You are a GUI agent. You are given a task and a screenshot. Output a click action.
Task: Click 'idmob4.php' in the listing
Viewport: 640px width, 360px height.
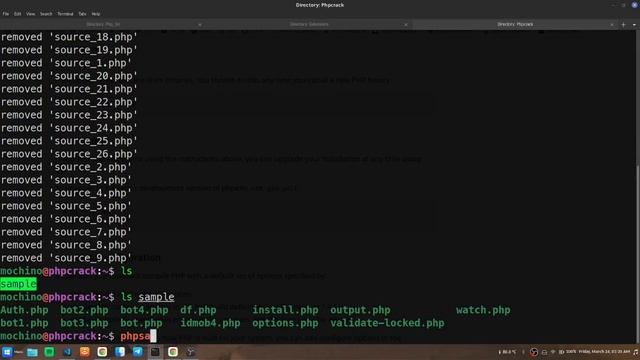click(x=210, y=323)
